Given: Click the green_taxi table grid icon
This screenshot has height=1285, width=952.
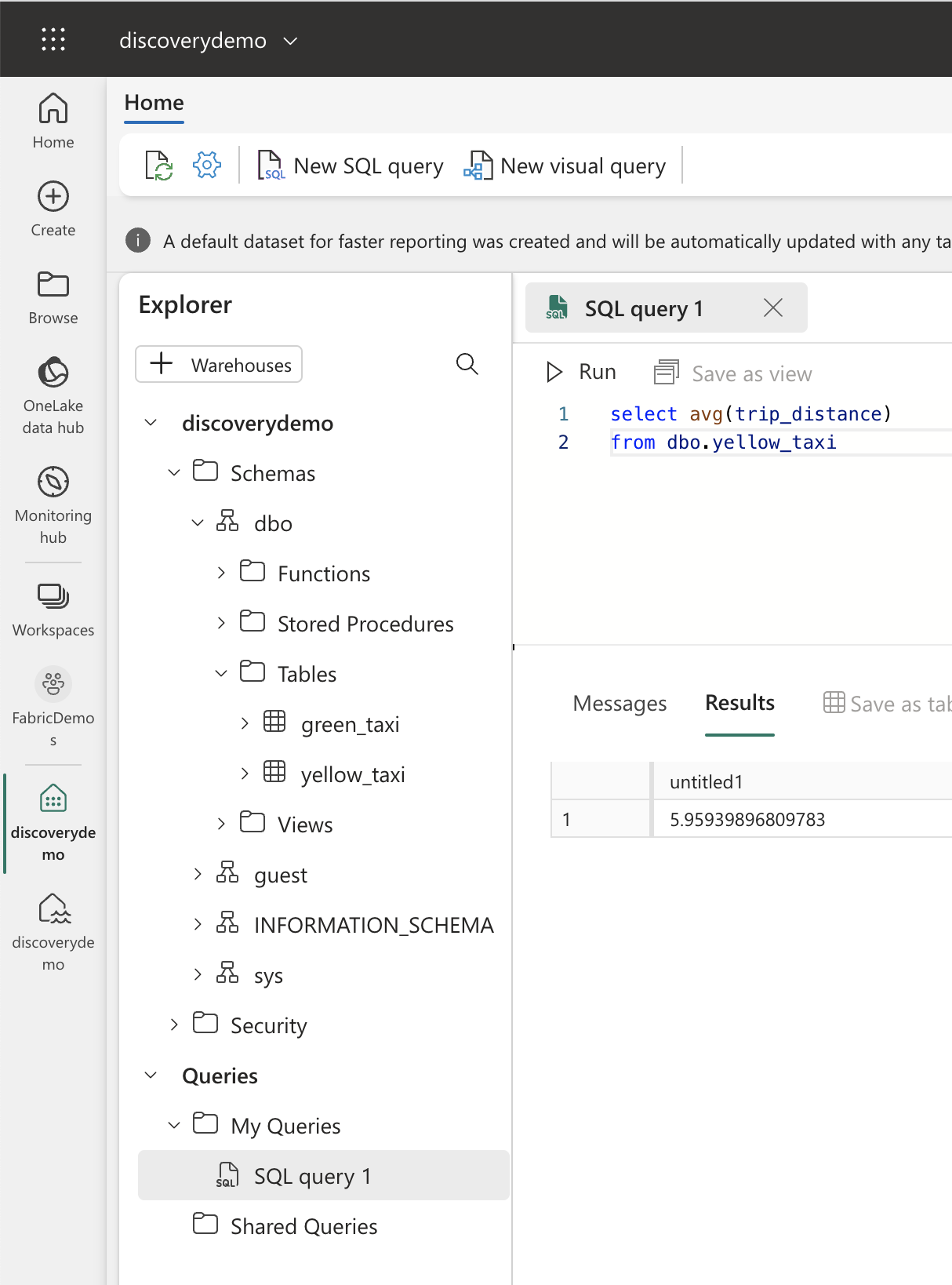Looking at the screenshot, I should tap(274, 722).
